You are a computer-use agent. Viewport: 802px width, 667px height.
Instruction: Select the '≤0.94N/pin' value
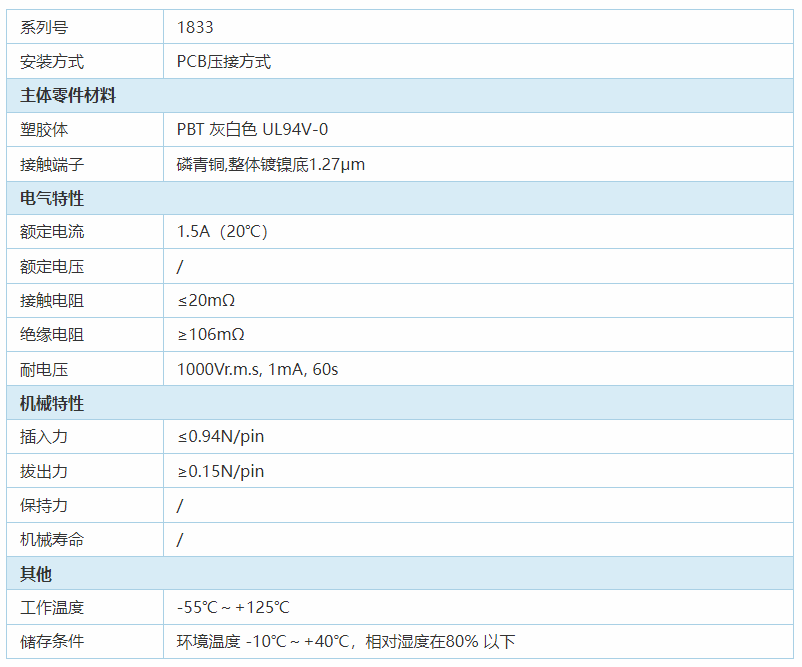click(220, 437)
